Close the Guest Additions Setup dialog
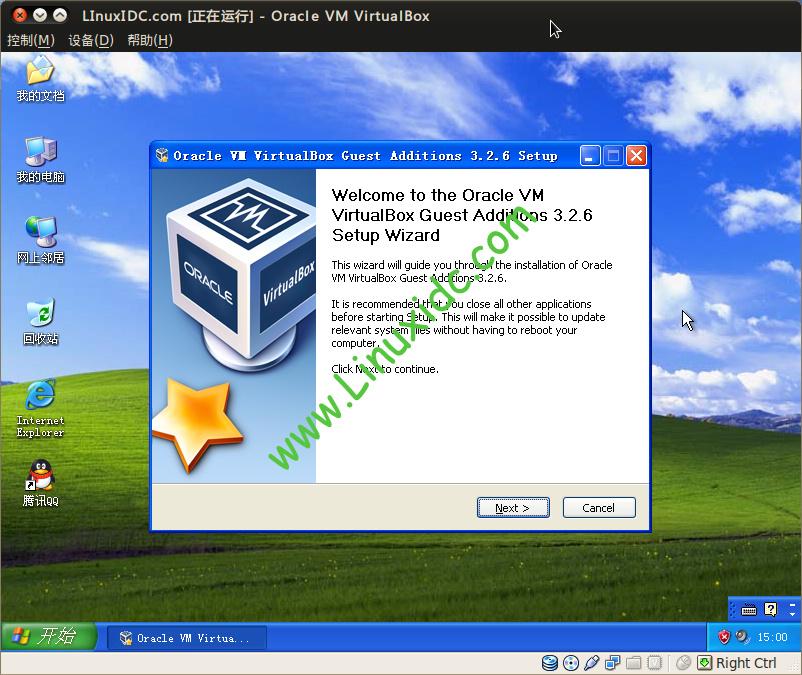Screen dimensions: 802x675 (636, 156)
